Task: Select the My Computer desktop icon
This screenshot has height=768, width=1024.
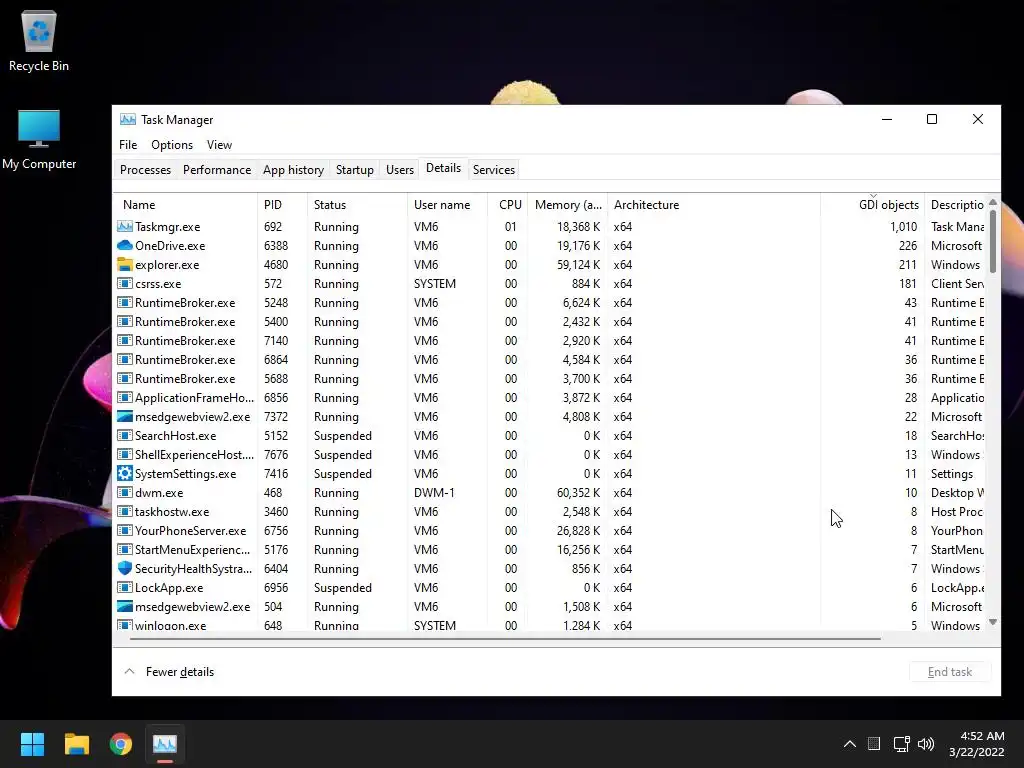Action: click(39, 140)
